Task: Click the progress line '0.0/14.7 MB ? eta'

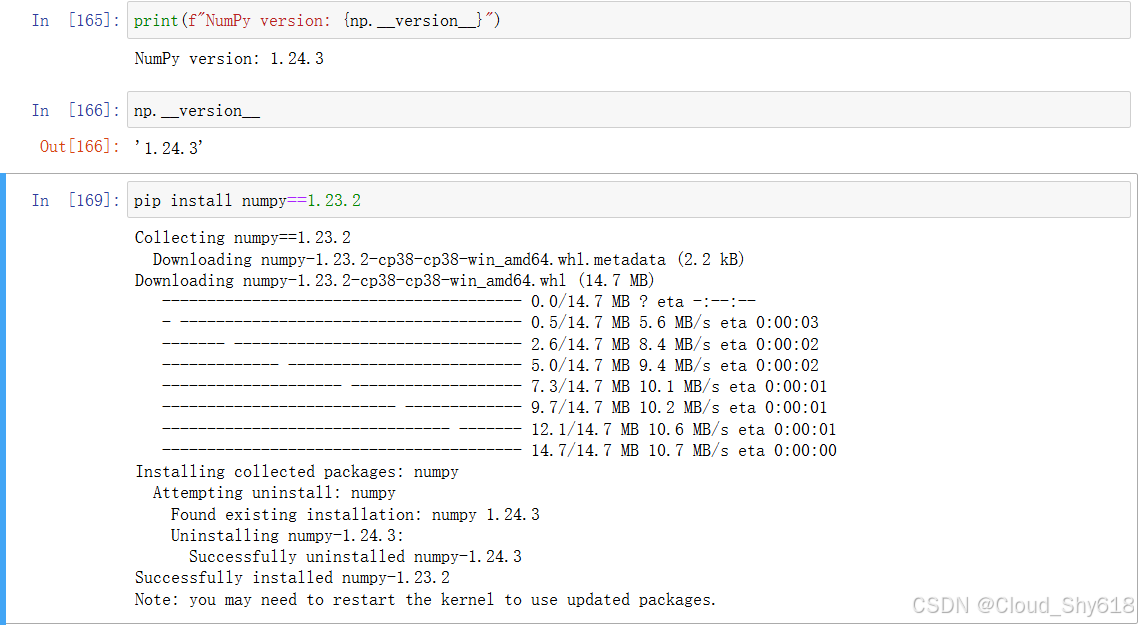Action: pyautogui.click(x=459, y=301)
